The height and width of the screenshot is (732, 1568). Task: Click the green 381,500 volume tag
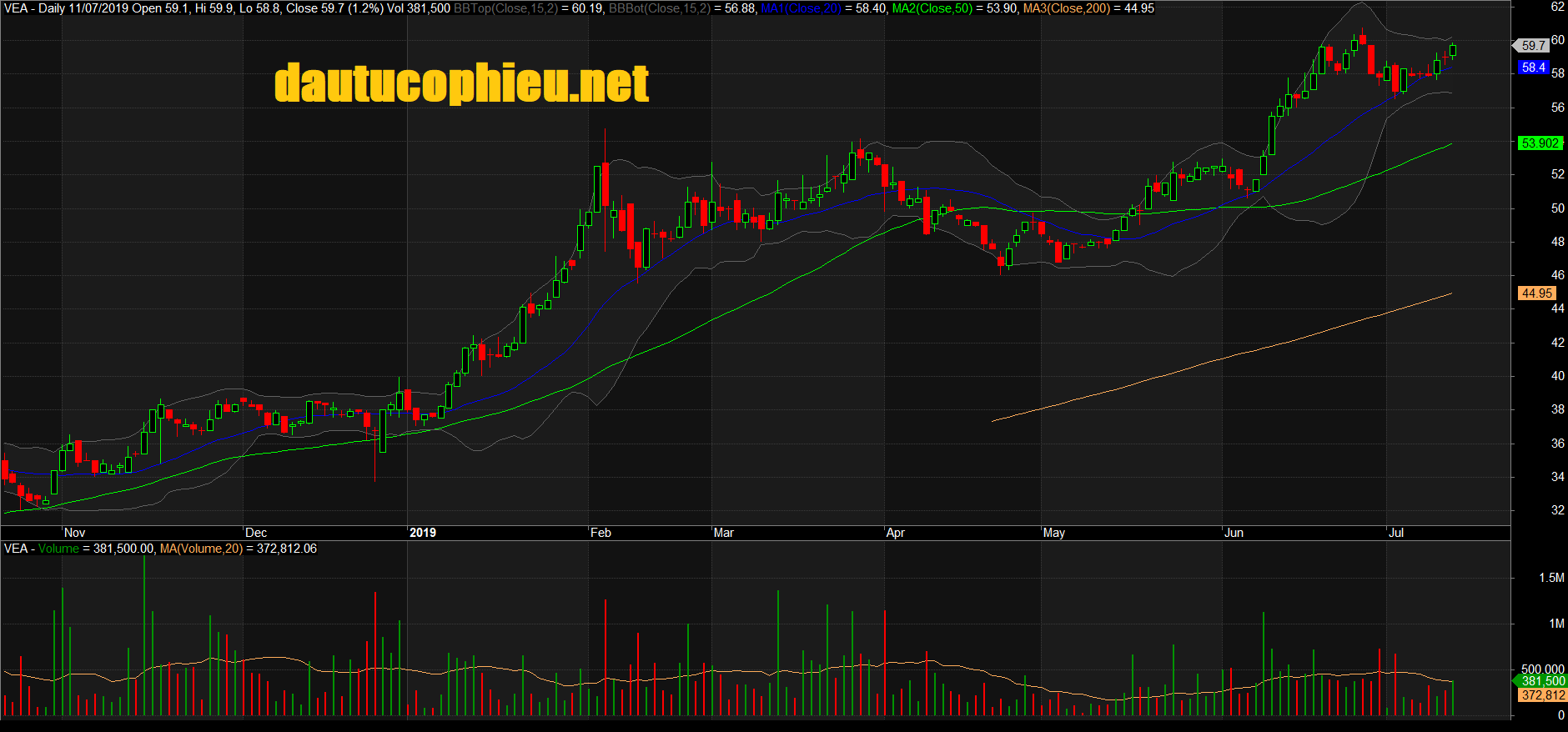point(1542,681)
